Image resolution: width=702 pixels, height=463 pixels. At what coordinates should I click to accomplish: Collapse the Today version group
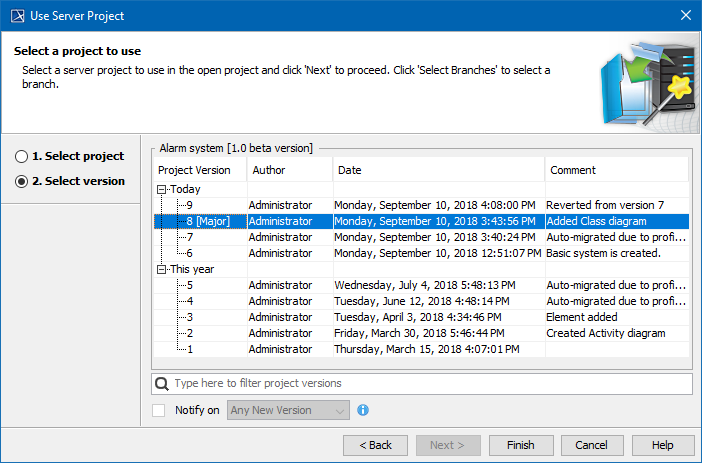[162, 189]
